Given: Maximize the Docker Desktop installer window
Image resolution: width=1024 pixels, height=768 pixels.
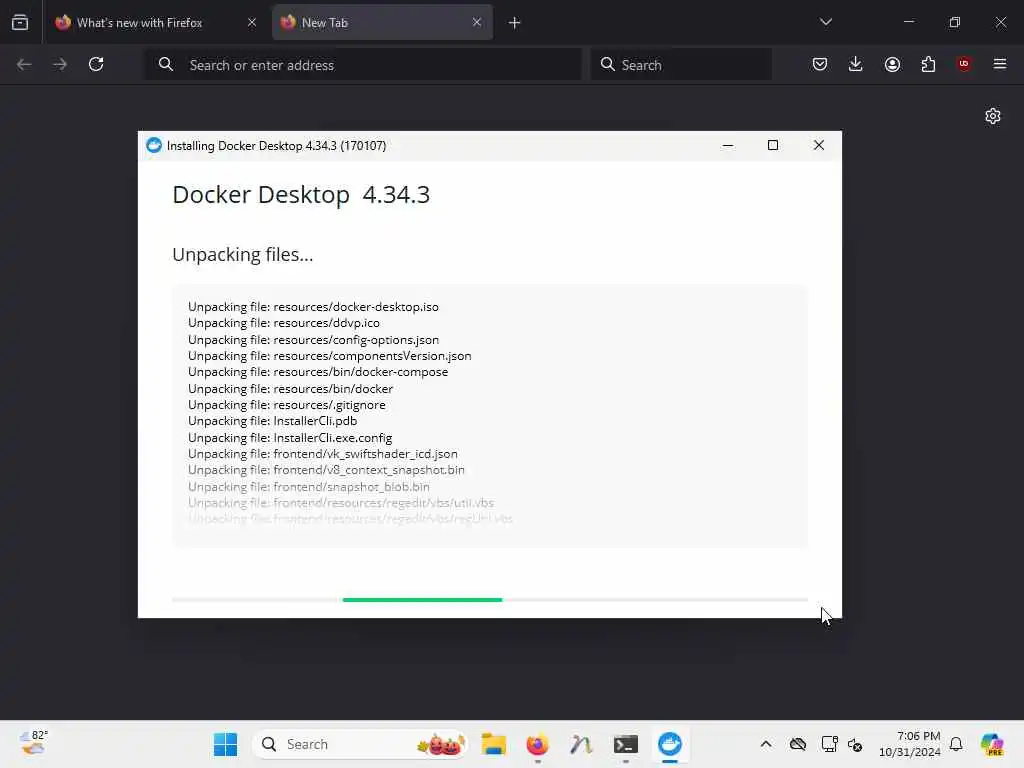Looking at the screenshot, I should tap(773, 145).
